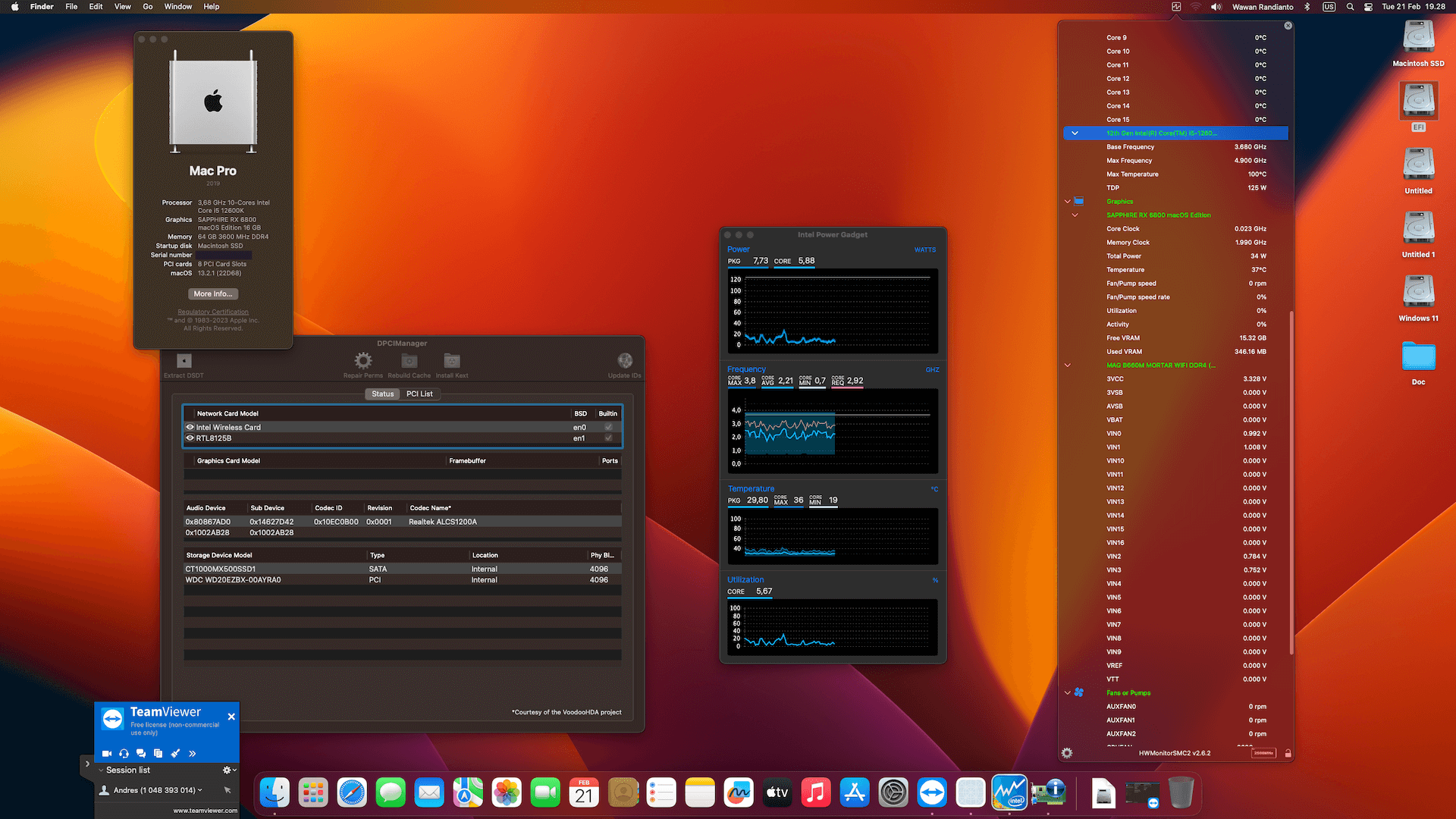The width and height of the screenshot is (1456, 819).
Task: Show more TeamViewer tools double-chevron
Action: (193, 753)
